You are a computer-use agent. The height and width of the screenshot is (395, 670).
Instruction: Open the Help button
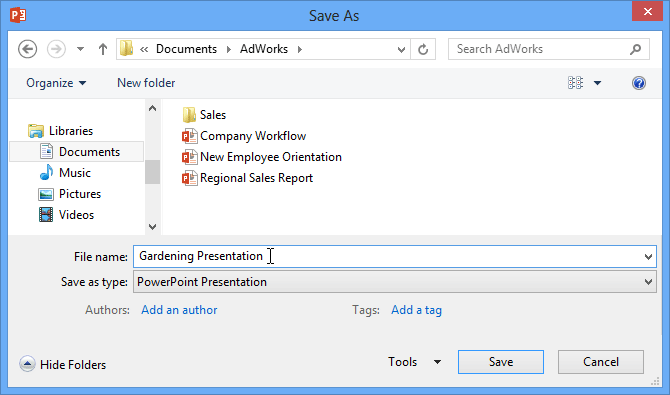click(x=639, y=83)
